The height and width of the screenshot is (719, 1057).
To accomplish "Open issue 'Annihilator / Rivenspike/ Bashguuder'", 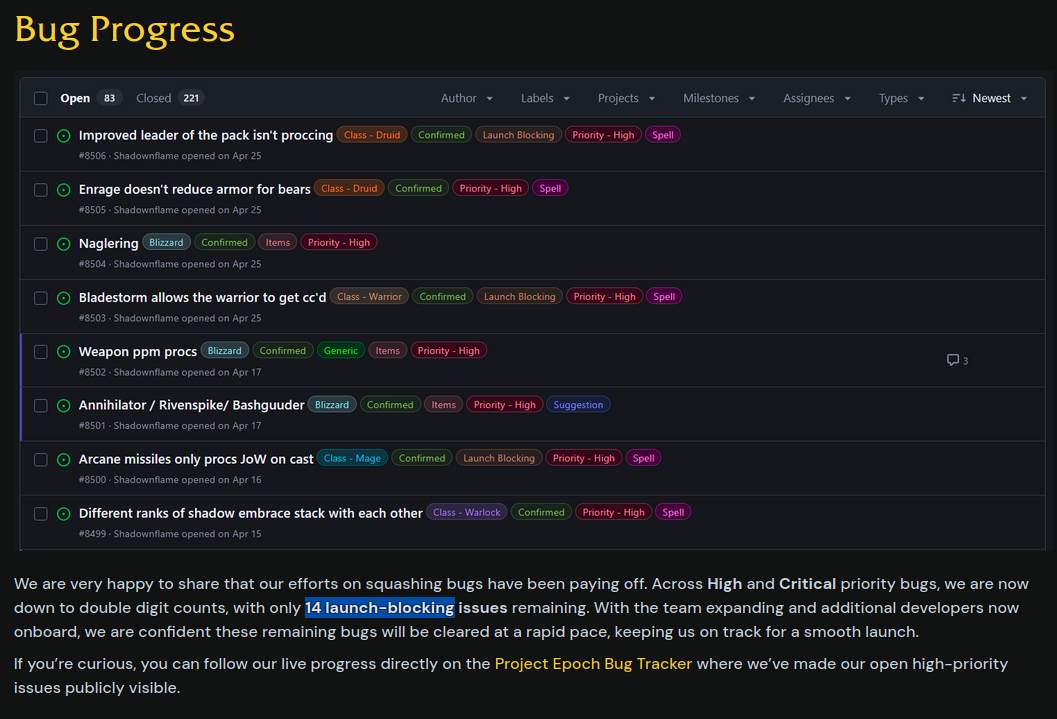I will (x=191, y=405).
